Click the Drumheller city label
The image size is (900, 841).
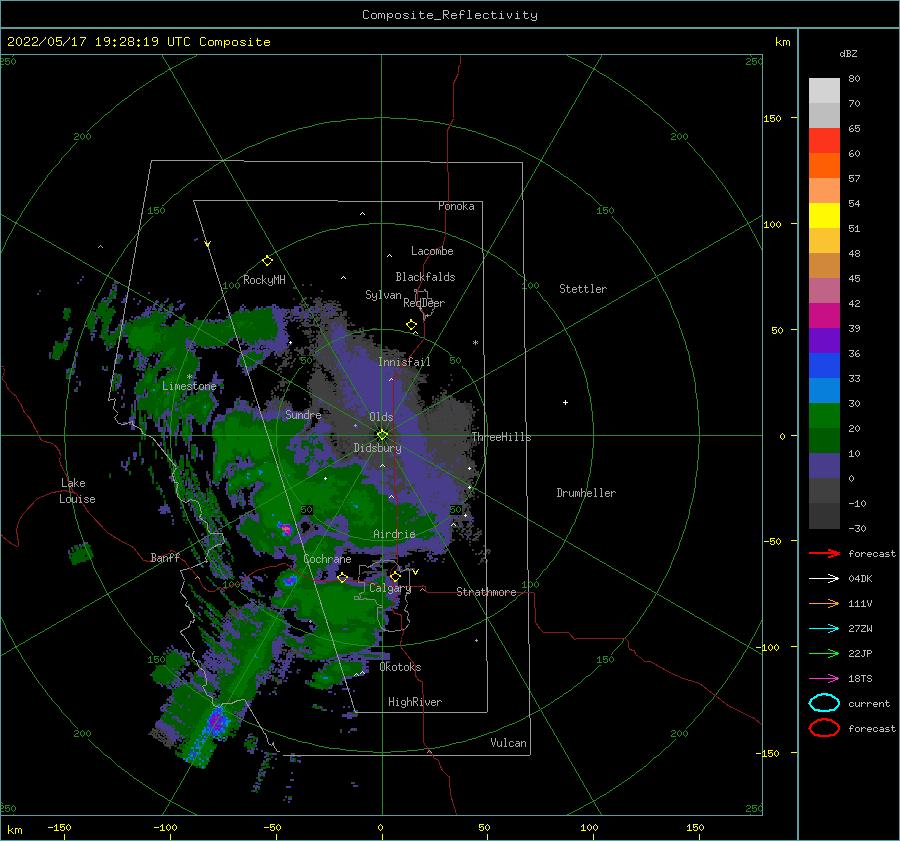point(586,493)
